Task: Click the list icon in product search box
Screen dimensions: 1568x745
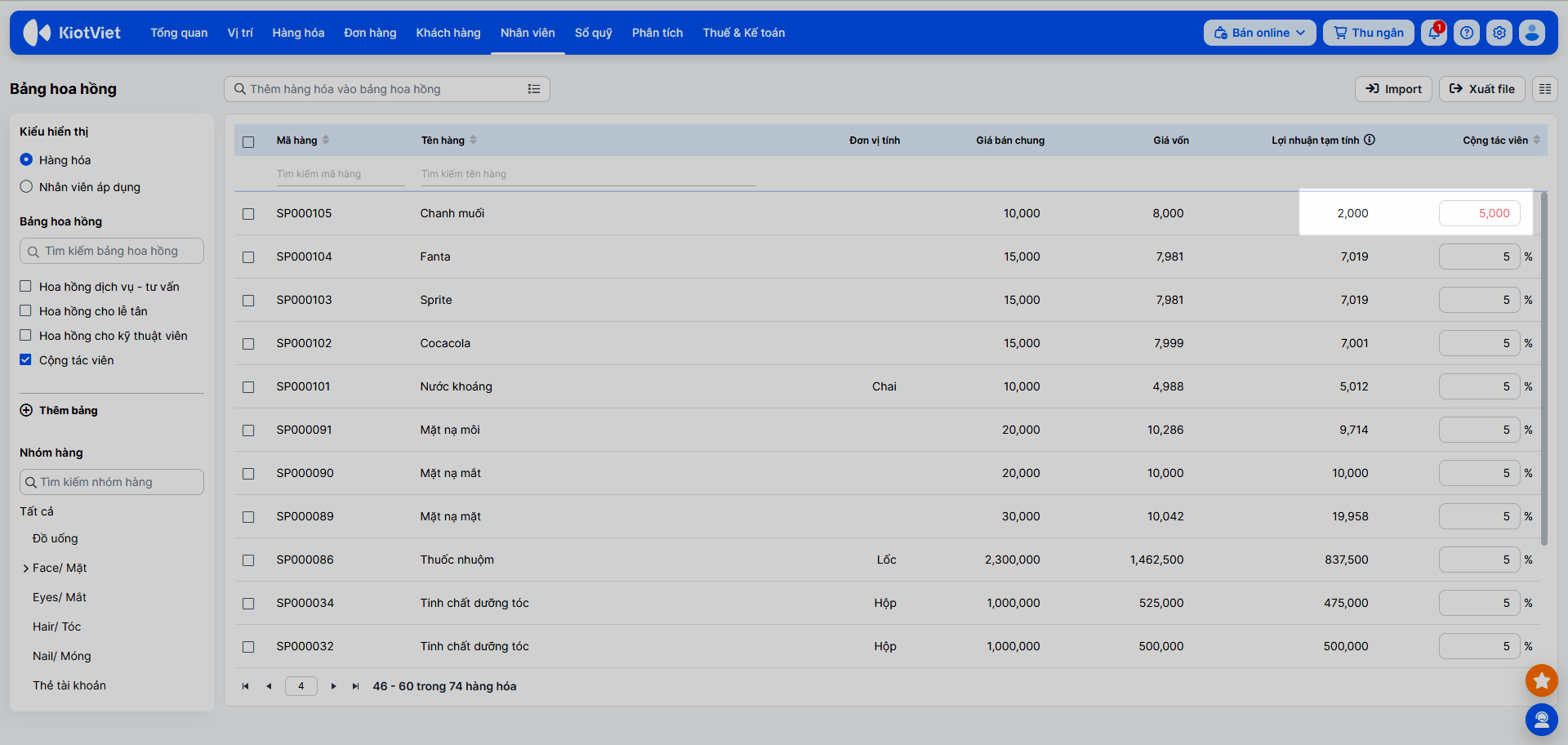Action: 534,89
